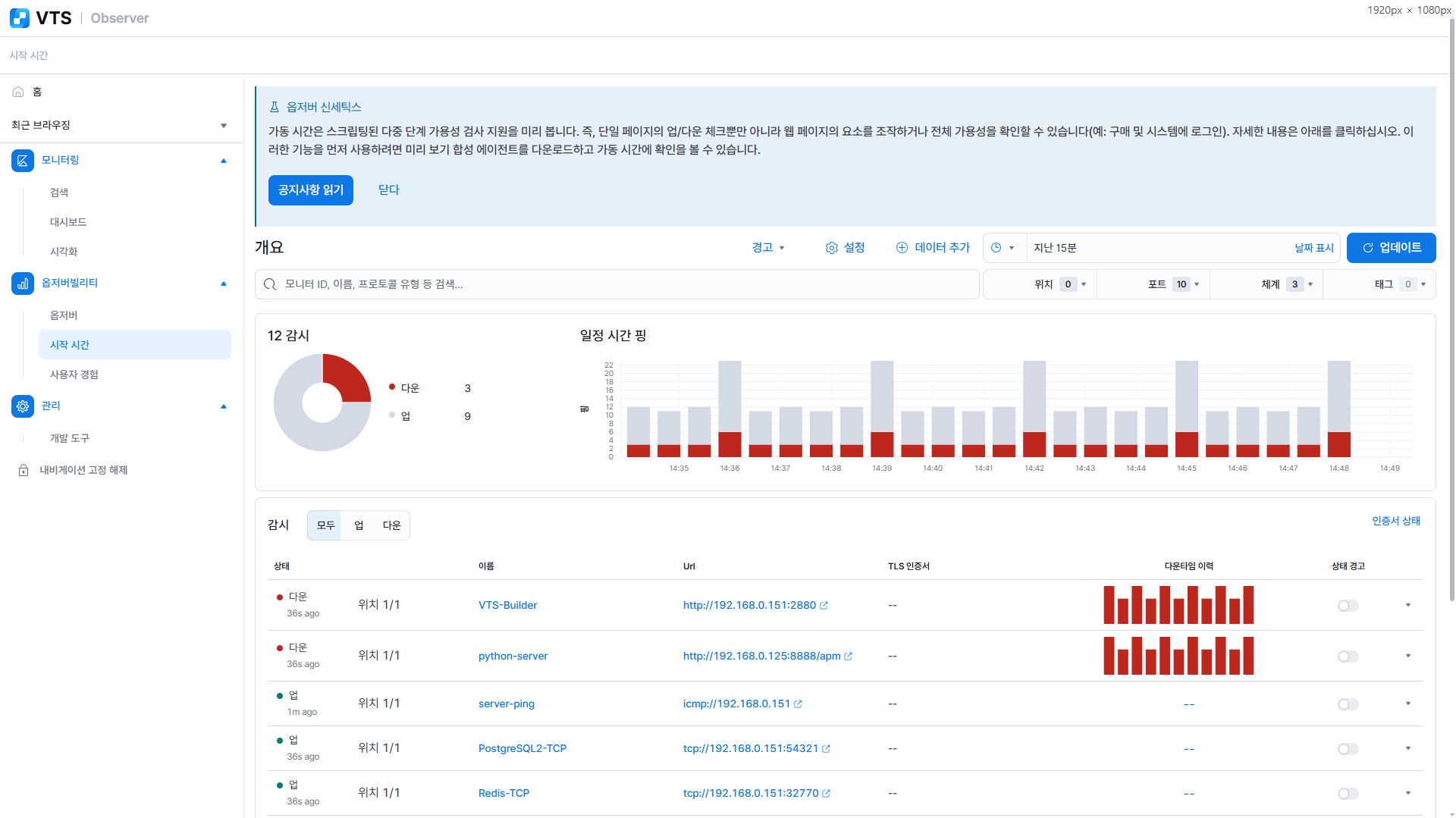1456x818 pixels.
Task: Select the 모두 monitor filter tab
Action: coord(325,525)
